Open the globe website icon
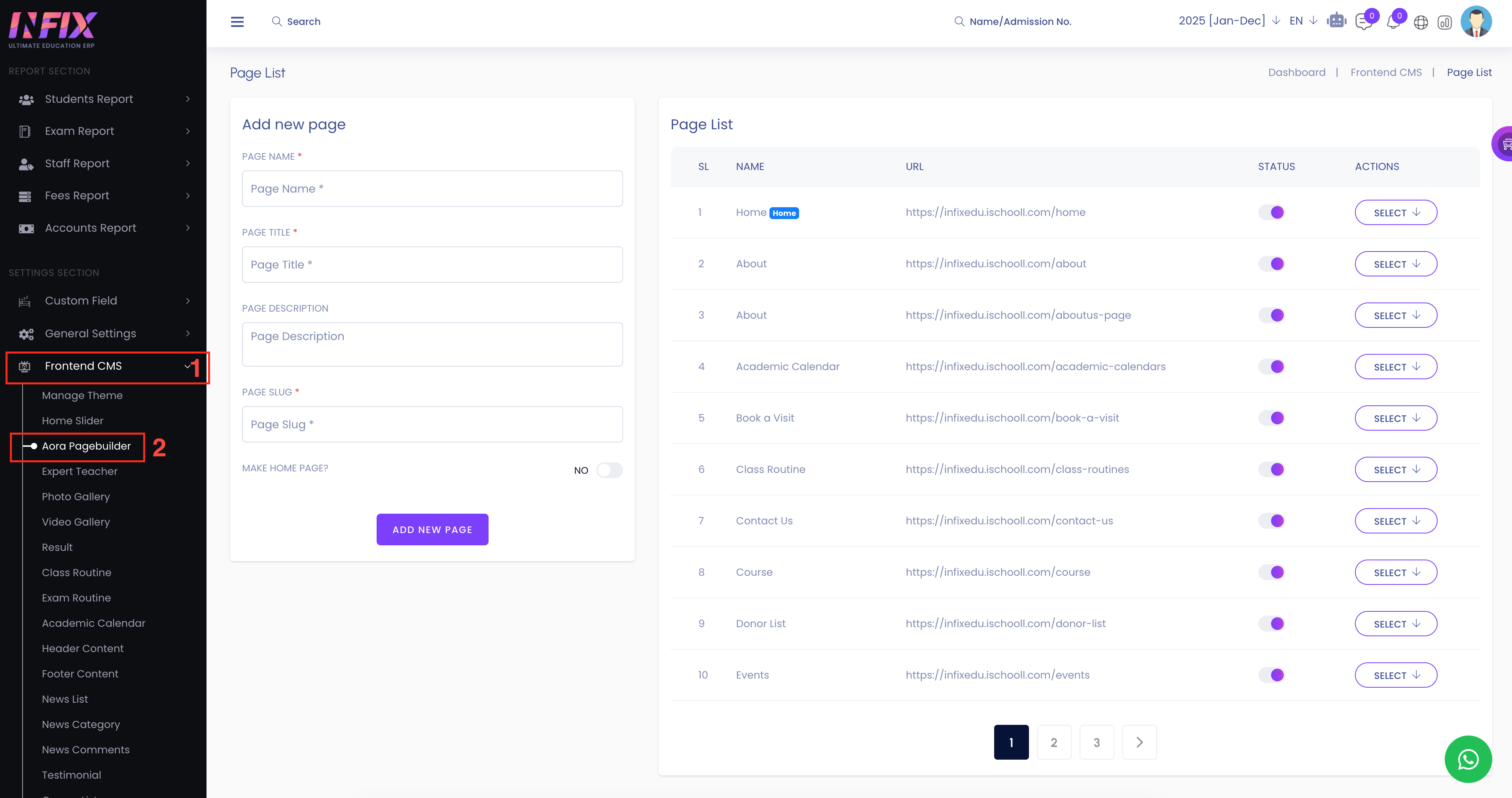The height and width of the screenshot is (798, 1512). coord(1421,22)
